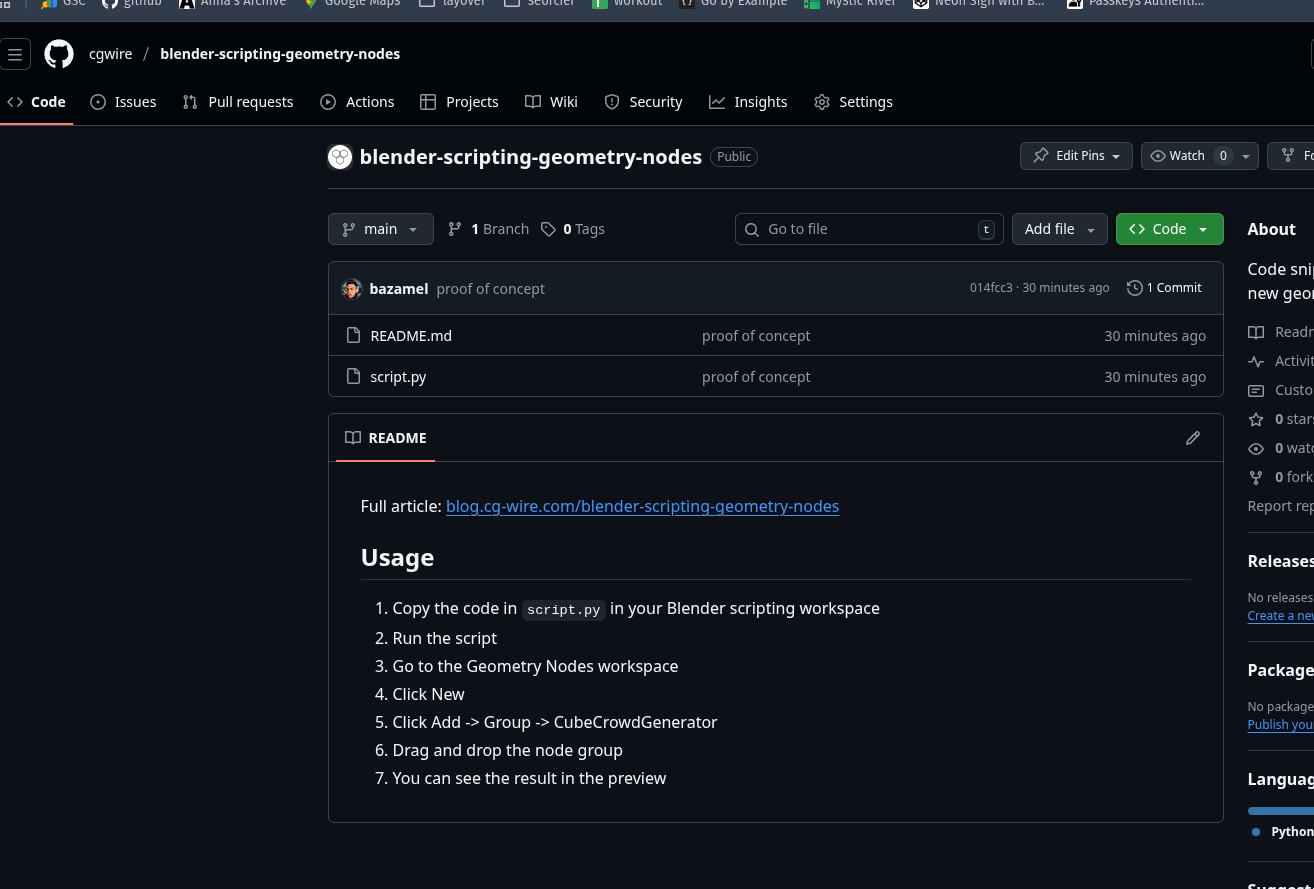
Task: Click the Watch button to toggle notifications
Action: pyautogui.click(x=1177, y=156)
